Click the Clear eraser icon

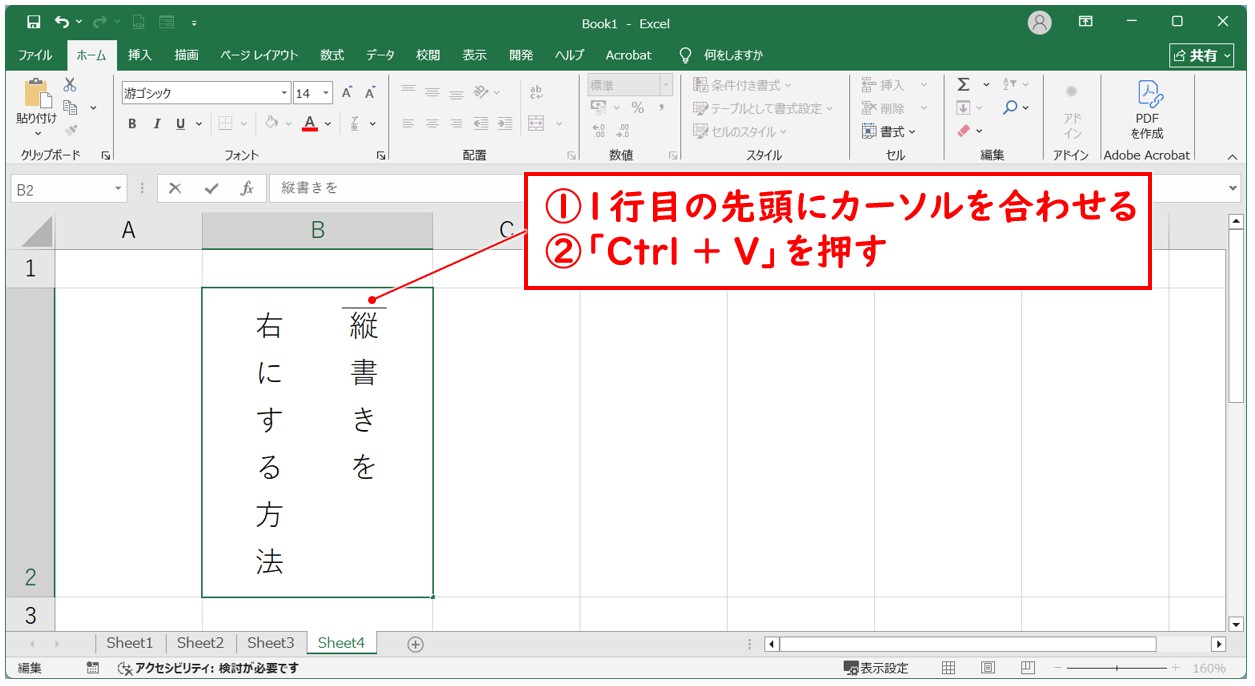(x=963, y=131)
